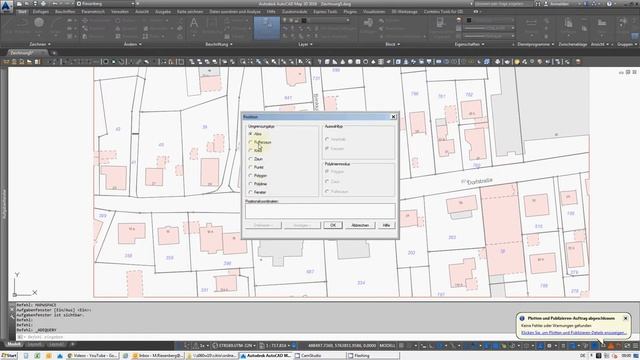Switch to the Zeichnung1 drawing tab
The height and width of the screenshot is (360, 640).
pyautogui.click(x=24, y=53)
